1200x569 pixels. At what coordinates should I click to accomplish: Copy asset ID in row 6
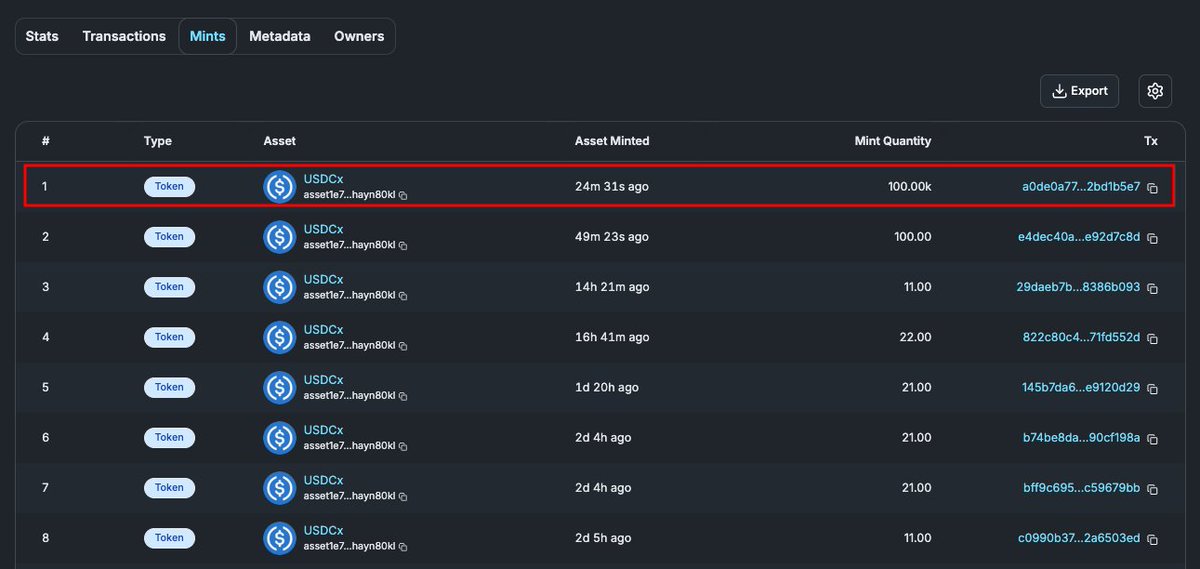[x=403, y=446]
